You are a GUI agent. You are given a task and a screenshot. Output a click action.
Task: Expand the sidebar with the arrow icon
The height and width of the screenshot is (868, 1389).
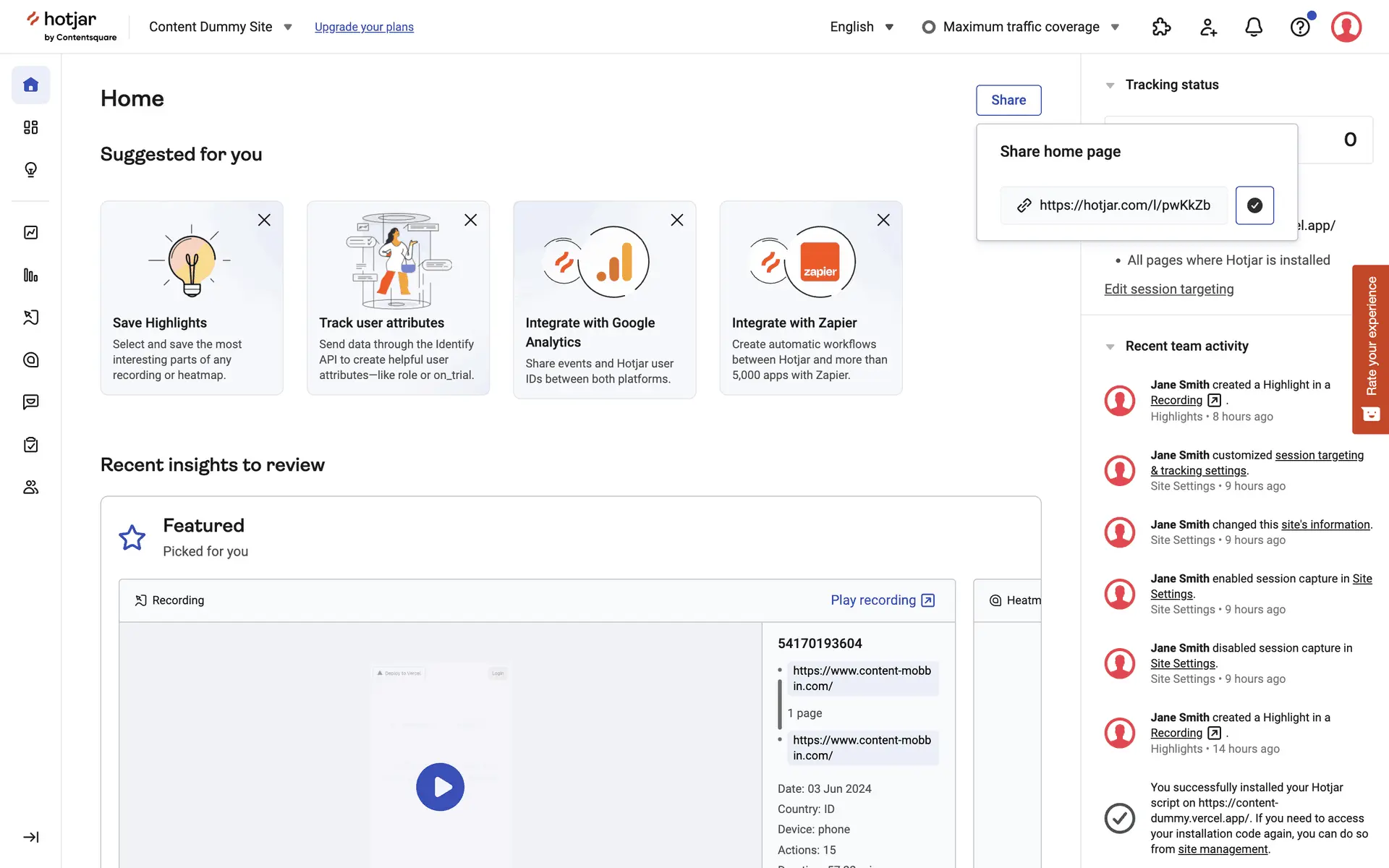(x=30, y=837)
